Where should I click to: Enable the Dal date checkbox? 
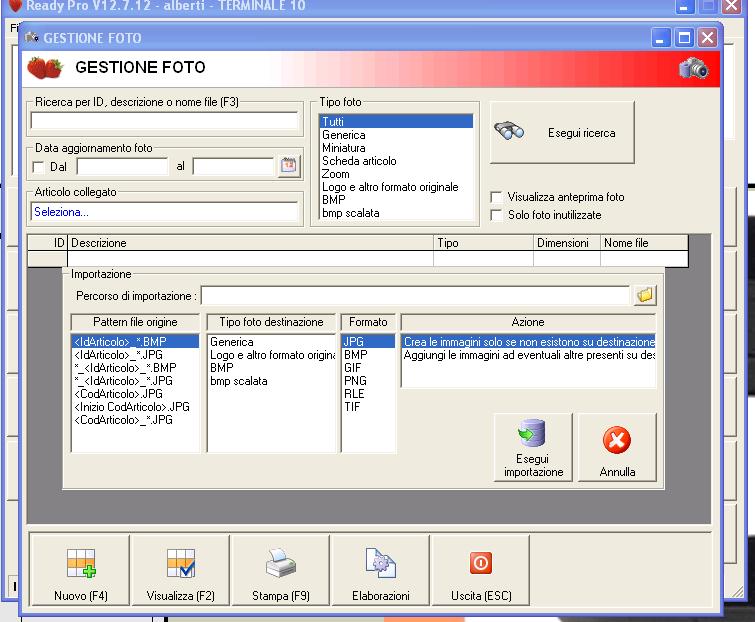[38, 167]
